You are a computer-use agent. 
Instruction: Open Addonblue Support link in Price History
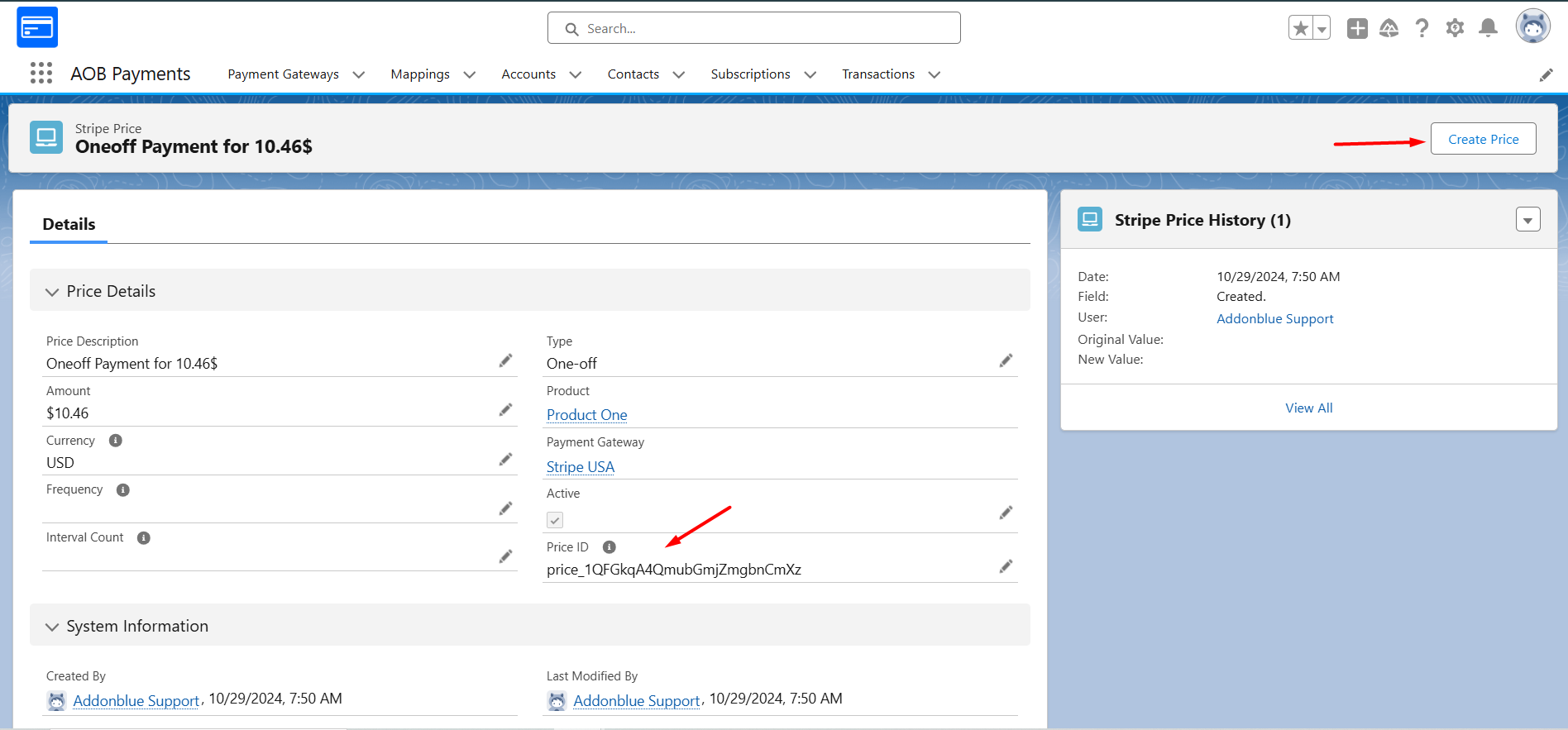pyautogui.click(x=1275, y=319)
